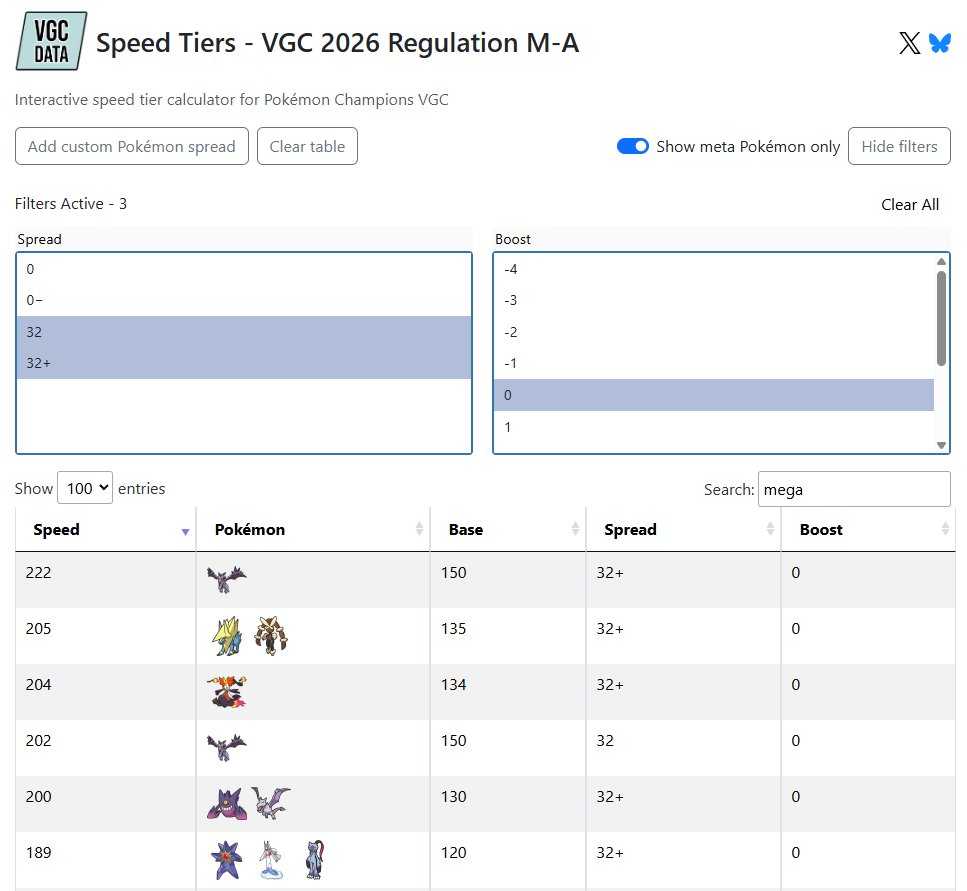967x891 pixels.
Task: Click spread value 32 in 202 row
Action: 605,741
